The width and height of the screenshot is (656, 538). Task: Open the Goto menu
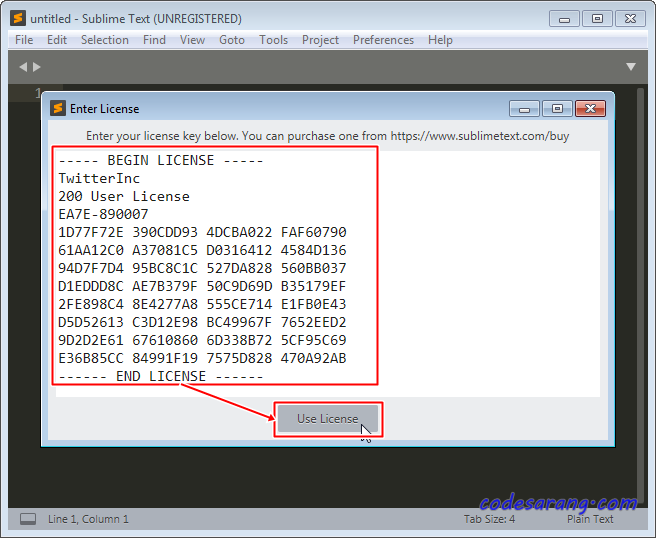231,40
